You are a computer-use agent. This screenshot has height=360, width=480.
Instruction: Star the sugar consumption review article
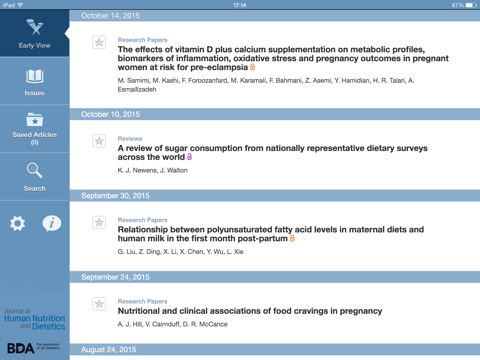tap(99, 141)
